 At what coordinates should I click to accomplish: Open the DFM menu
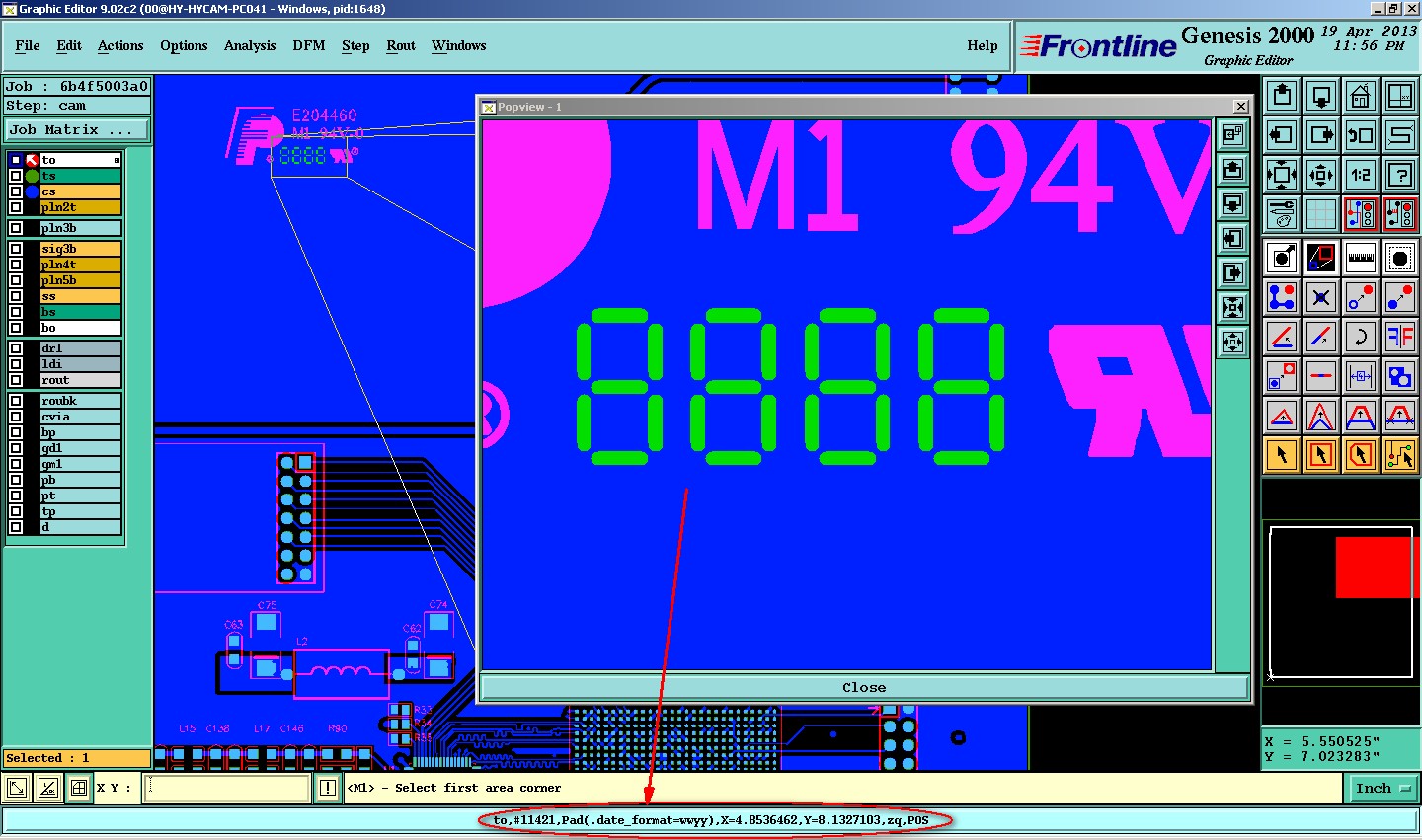tap(309, 45)
